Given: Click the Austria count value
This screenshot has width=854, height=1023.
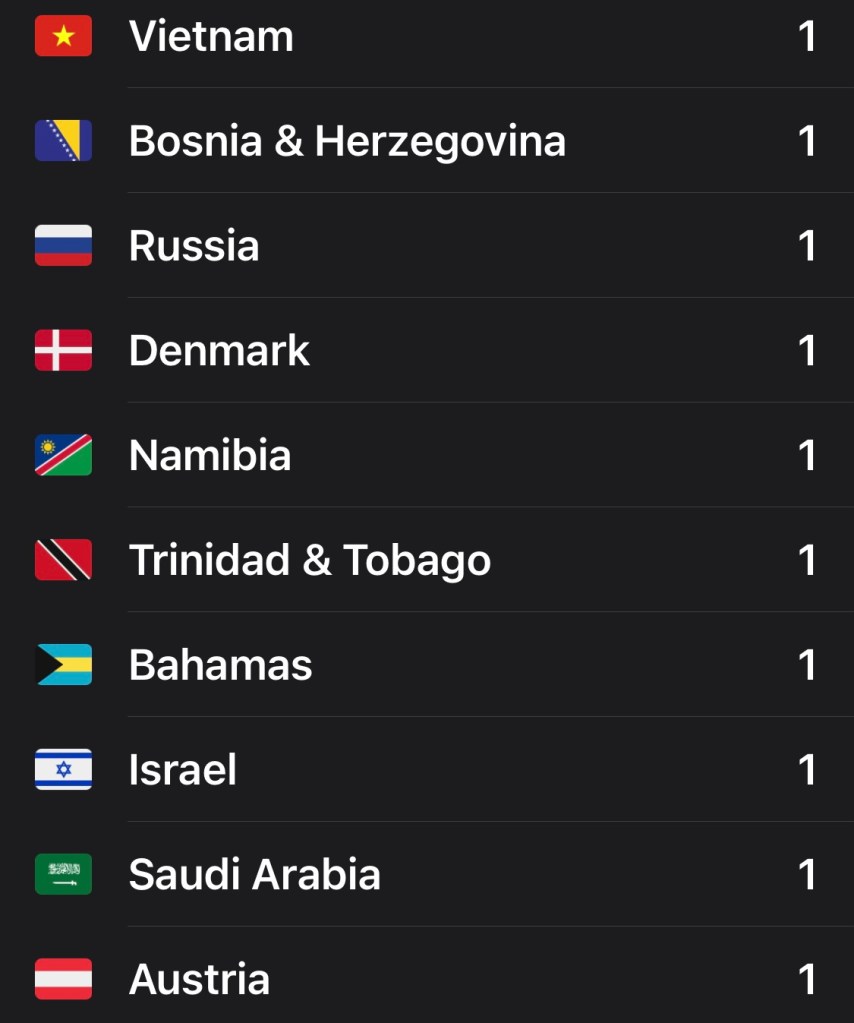Looking at the screenshot, I should pyautogui.click(x=806, y=979).
